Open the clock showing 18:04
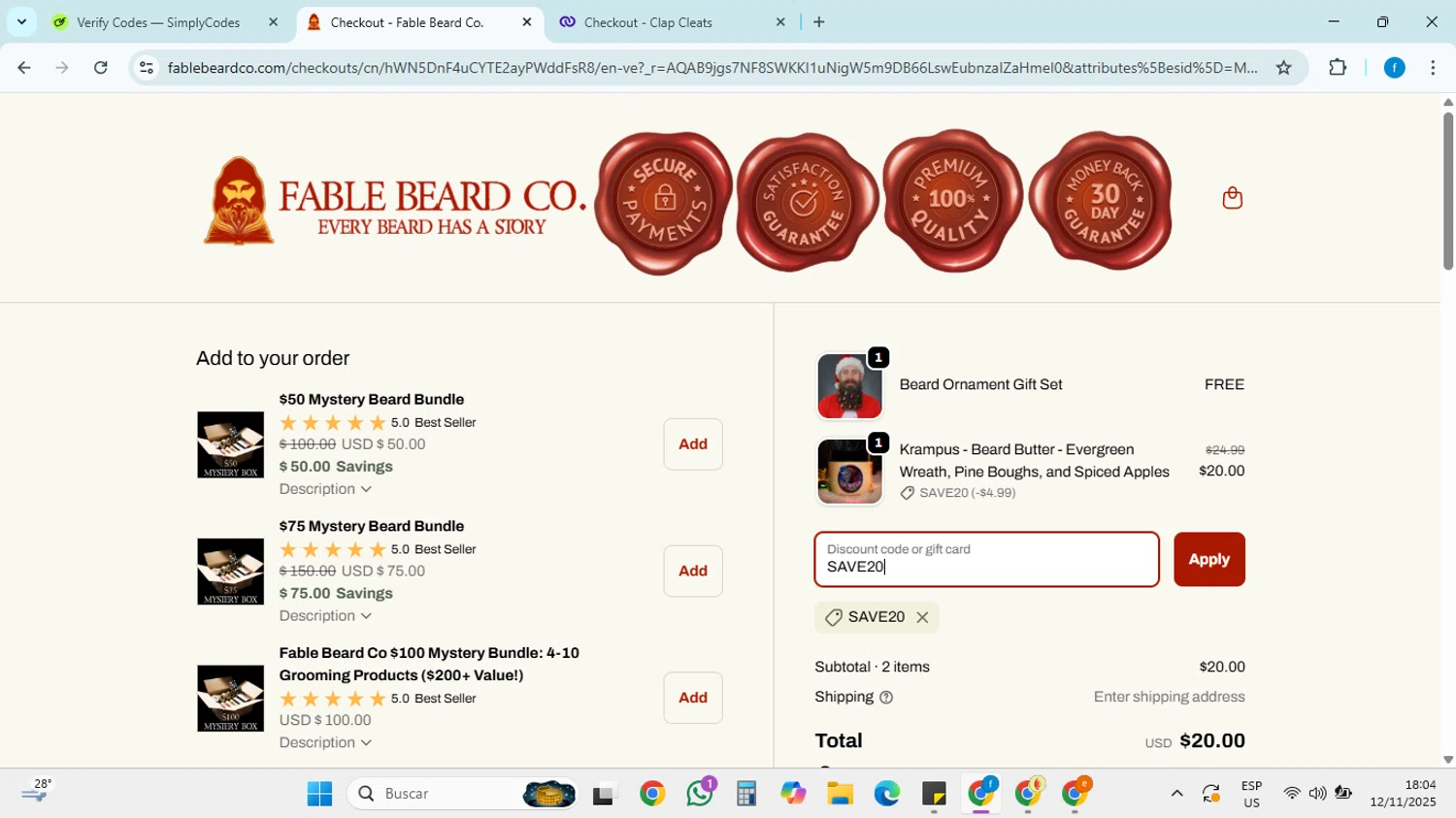Viewport: 1456px width, 818px height. [x=1403, y=794]
